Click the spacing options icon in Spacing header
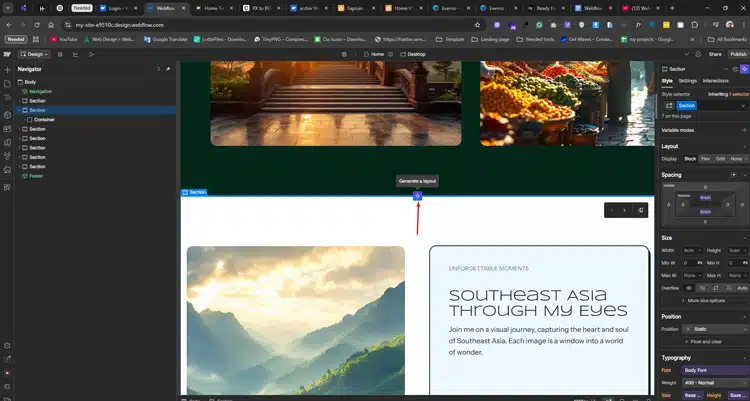This screenshot has height=401, width=750. pos(734,175)
